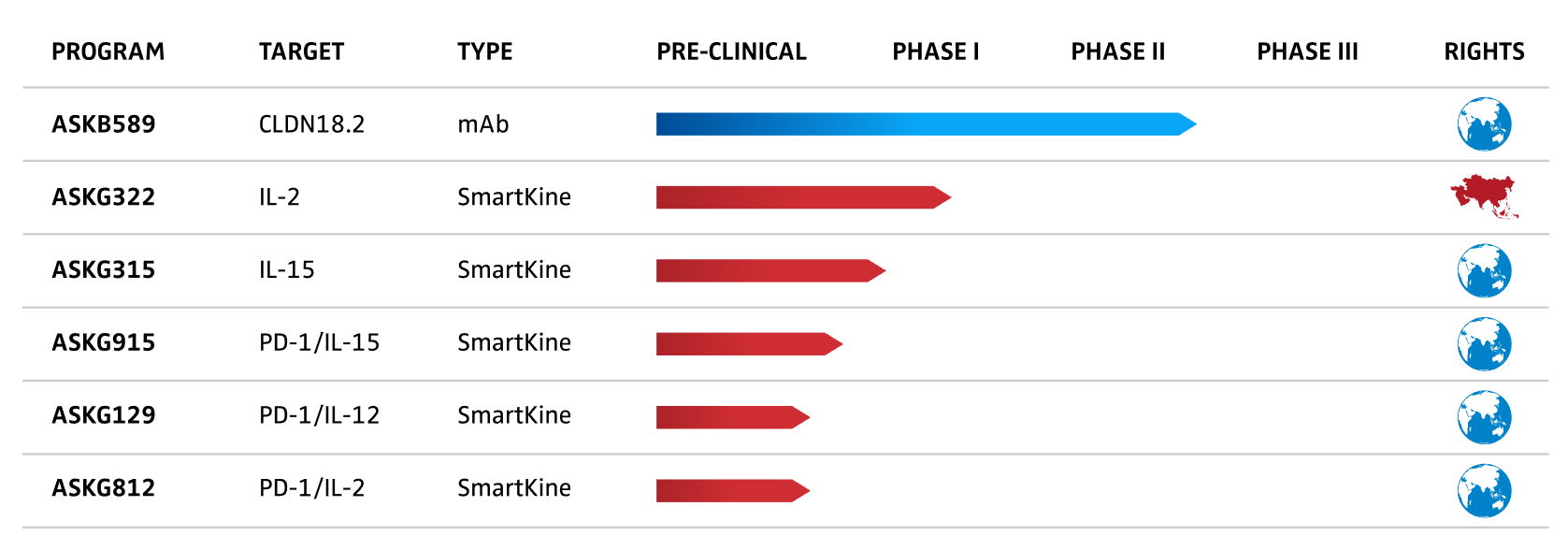The image size is (1568, 550).
Task: Select the PROGRAM column header
Action: [108, 51]
